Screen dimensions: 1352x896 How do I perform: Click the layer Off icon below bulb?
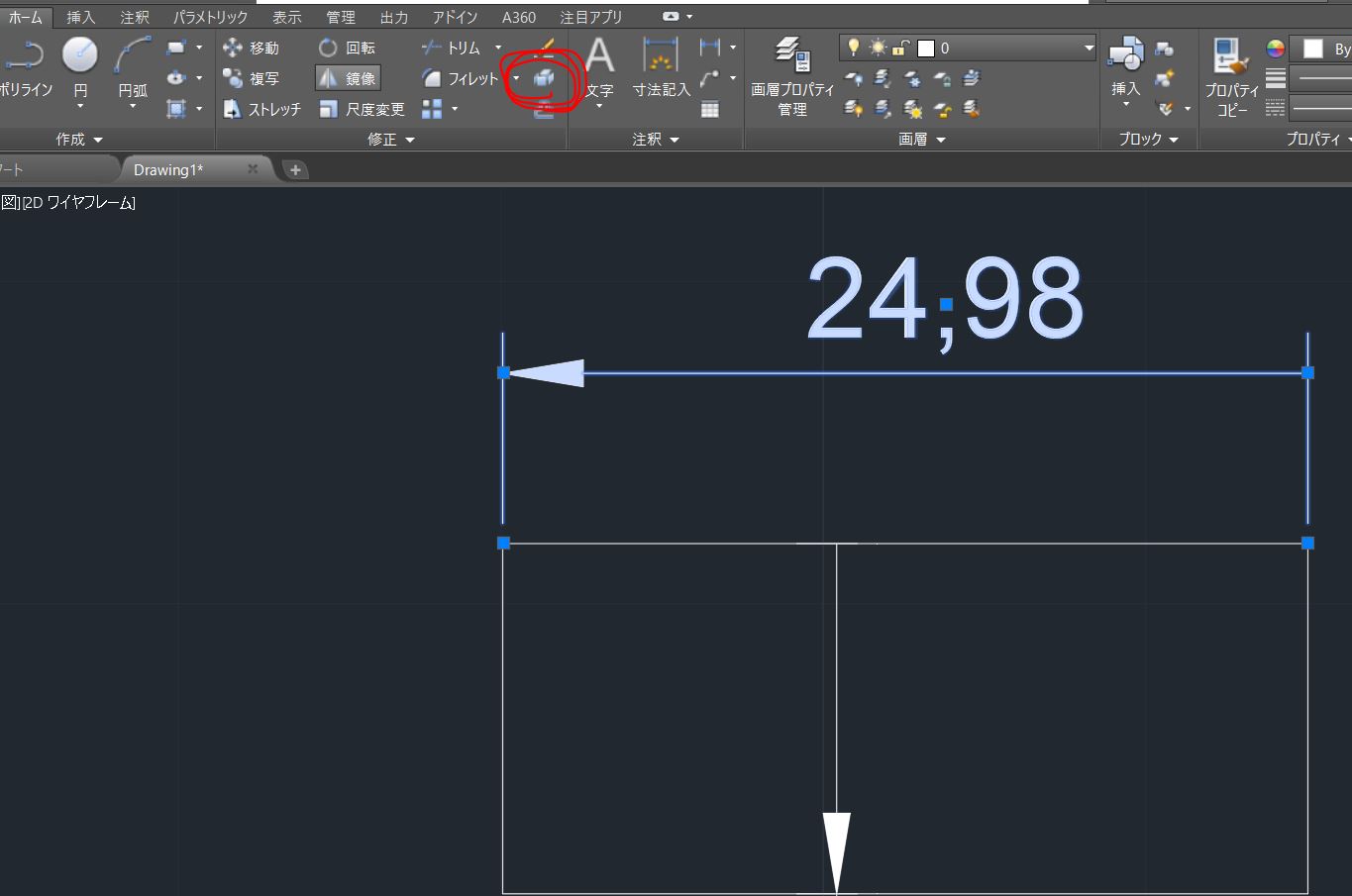click(853, 78)
